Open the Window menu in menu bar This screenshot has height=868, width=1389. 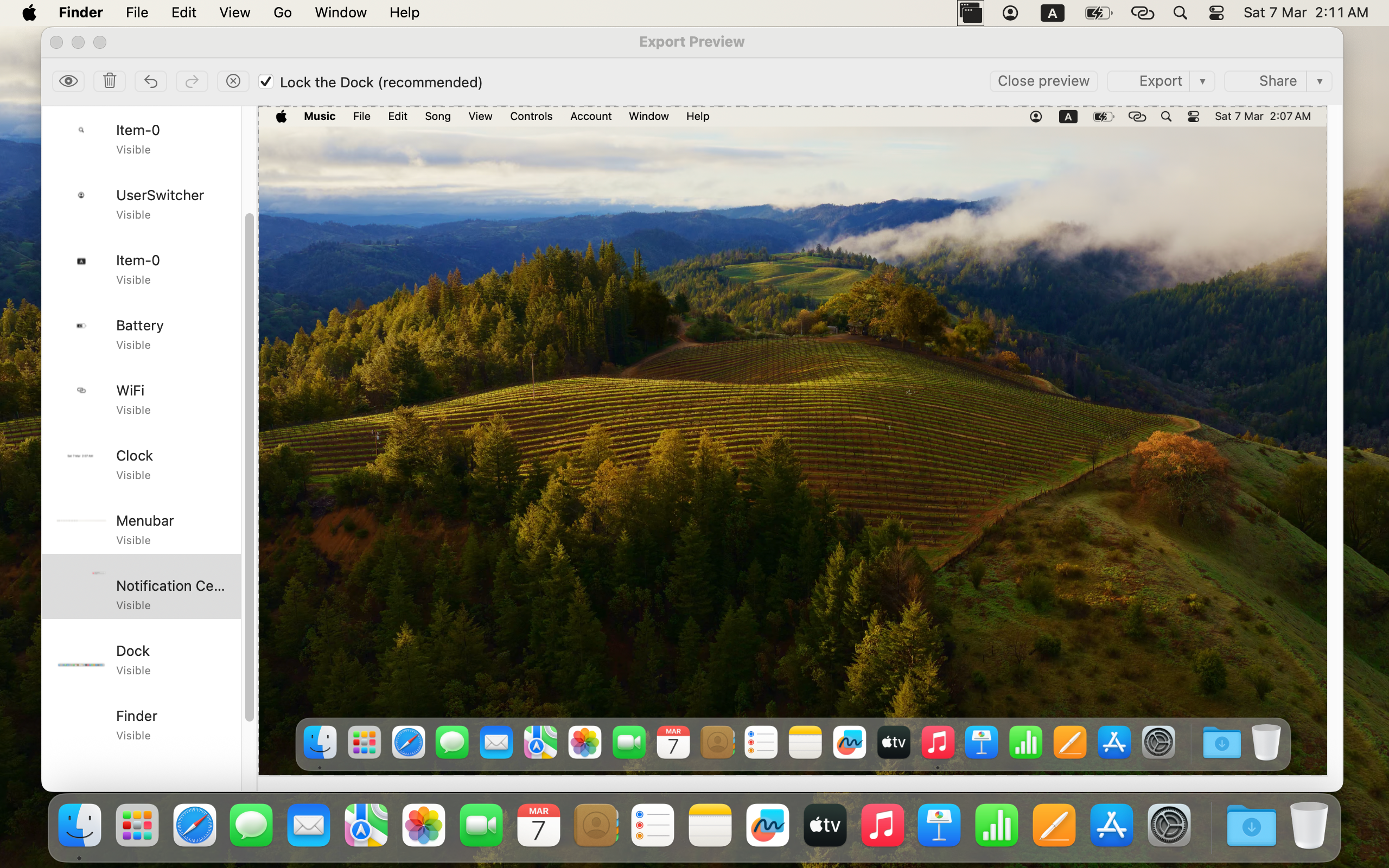pos(340,12)
